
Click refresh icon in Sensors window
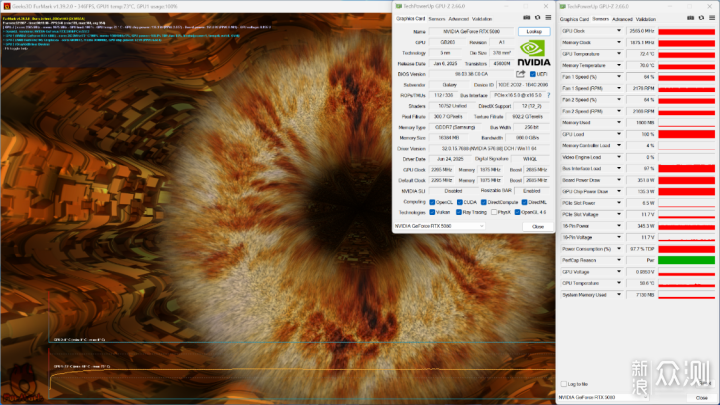[701, 18]
